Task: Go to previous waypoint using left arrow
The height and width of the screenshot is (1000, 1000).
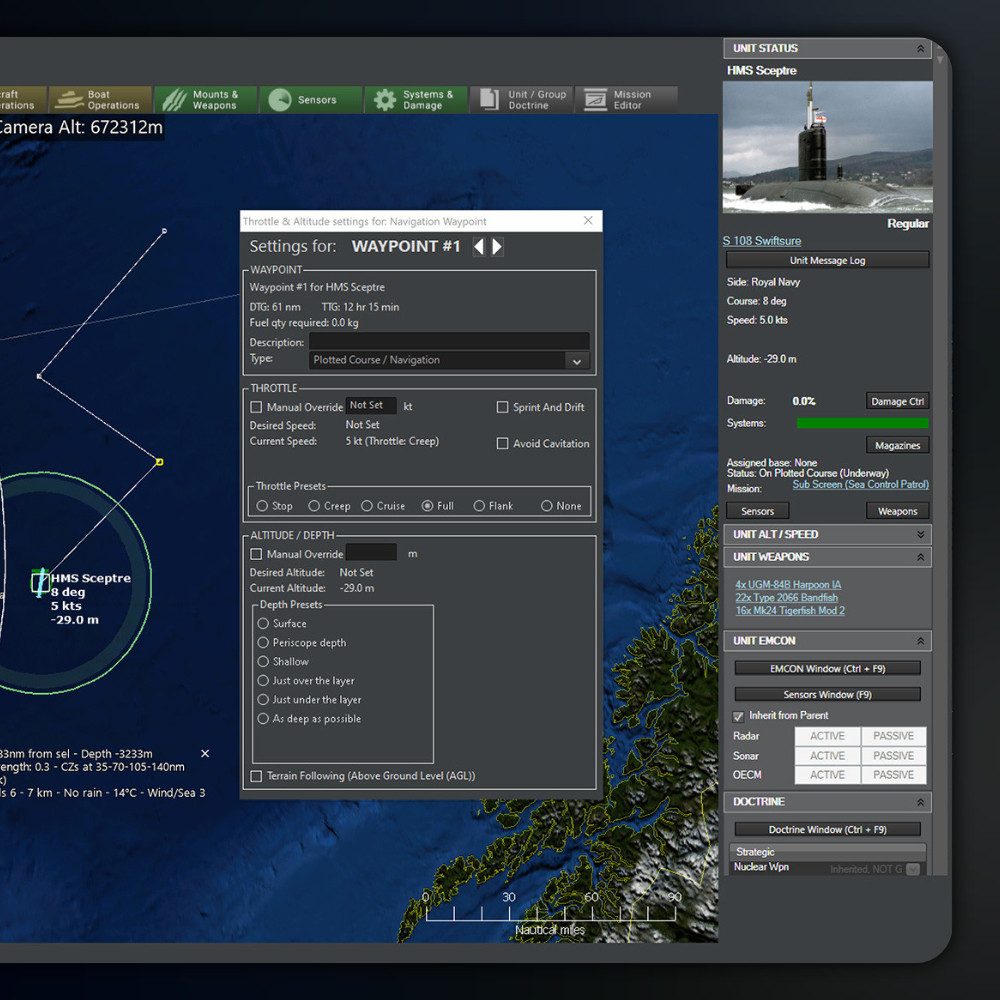Action: pos(479,247)
